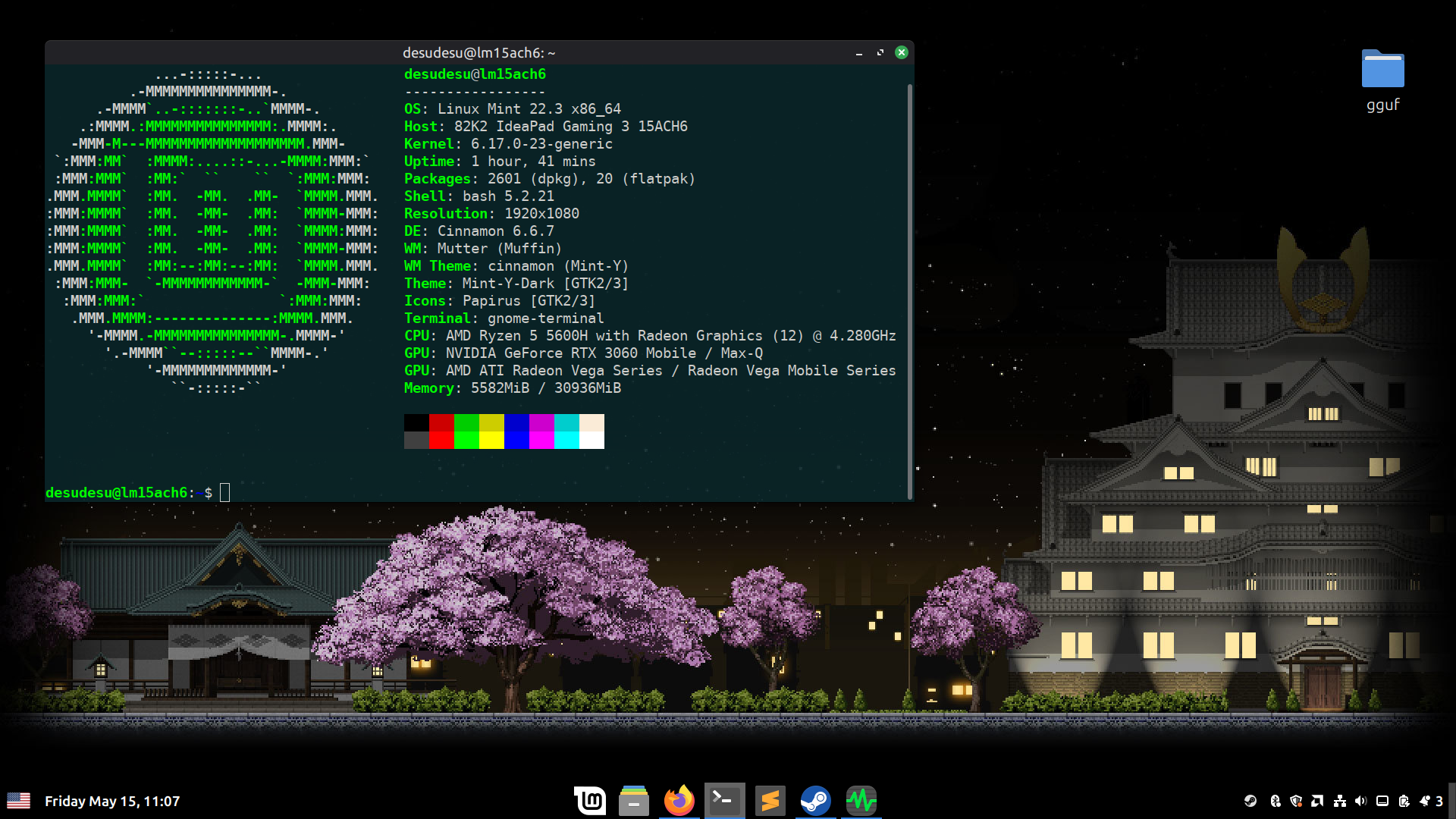Click the "Packages: 2601 (dpkg)" line
Image resolution: width=1456 pixels, height=819 pixels.
pyautogui.click(x=550, y=179)
